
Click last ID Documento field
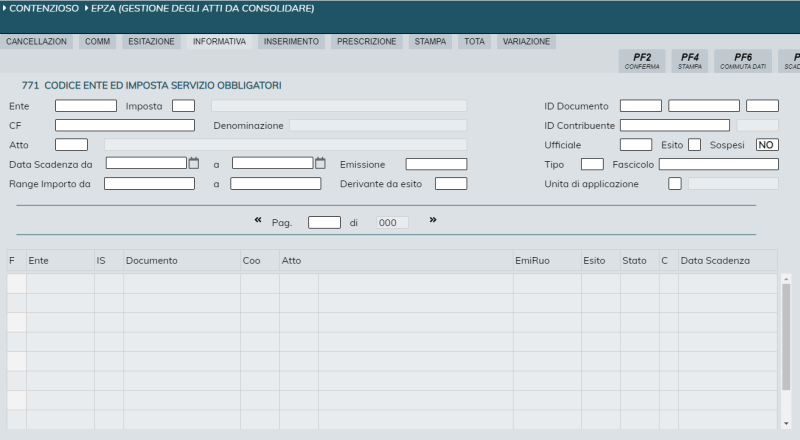(762, 106)
